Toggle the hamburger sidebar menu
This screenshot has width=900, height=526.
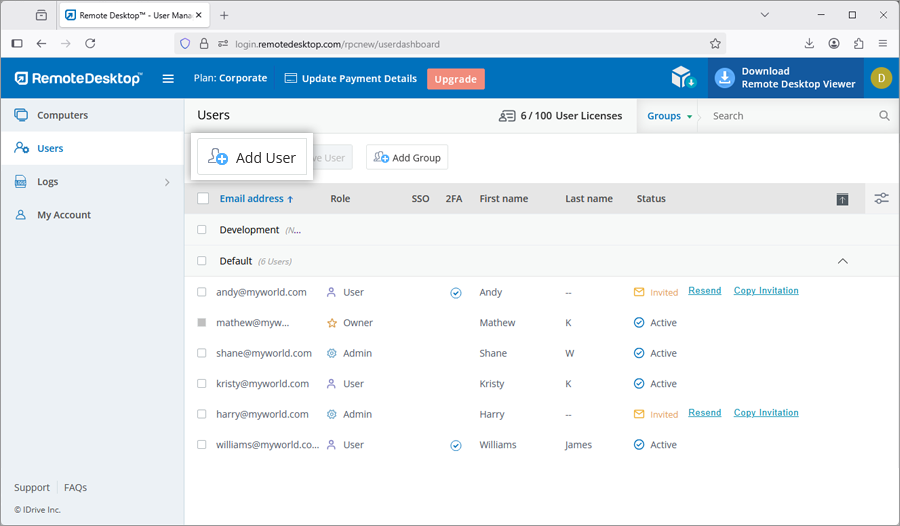pyautogui.click(x=168, y=79)
